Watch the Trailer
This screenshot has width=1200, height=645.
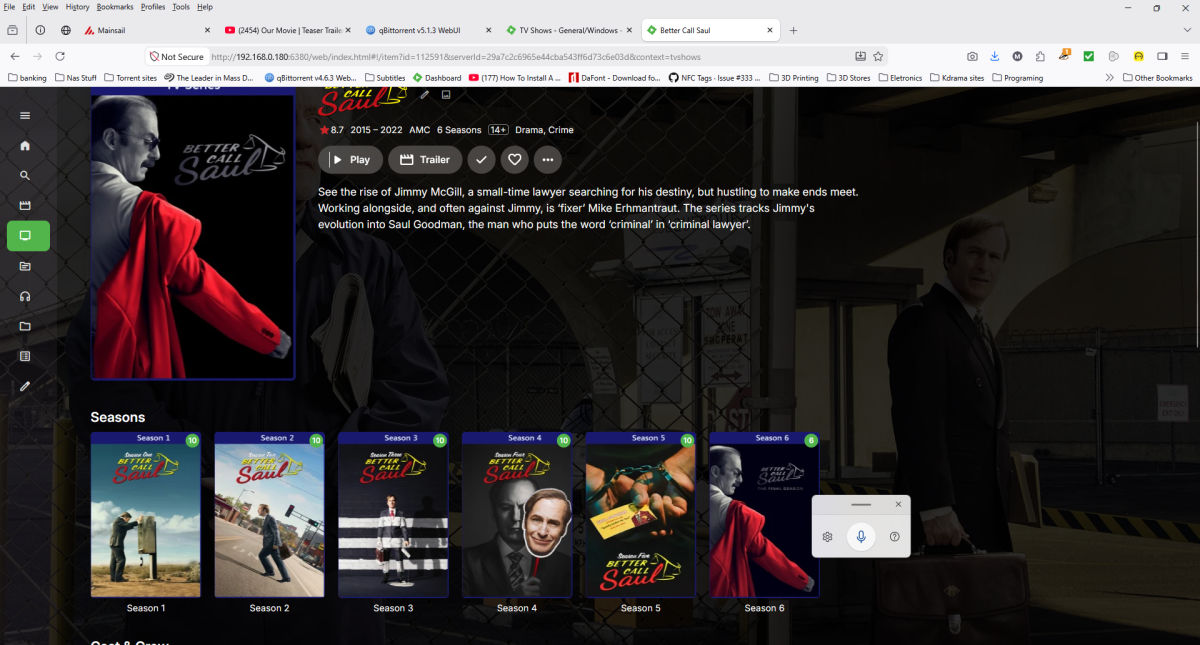tap(425, 159)
